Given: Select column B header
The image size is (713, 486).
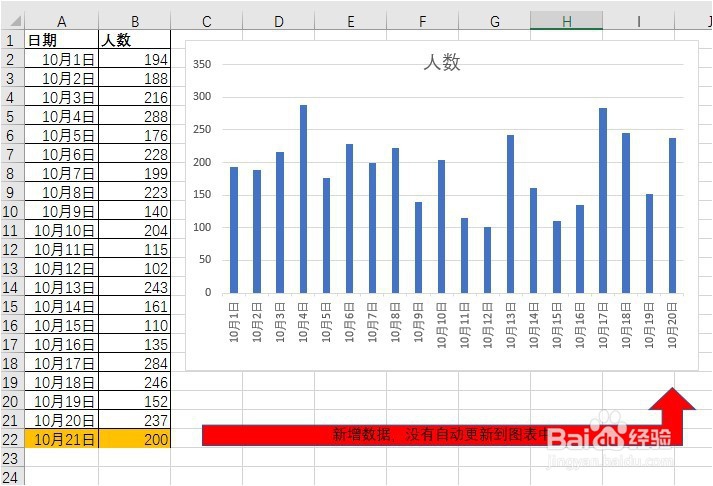Looking at the screenshot, I should 135,21.
